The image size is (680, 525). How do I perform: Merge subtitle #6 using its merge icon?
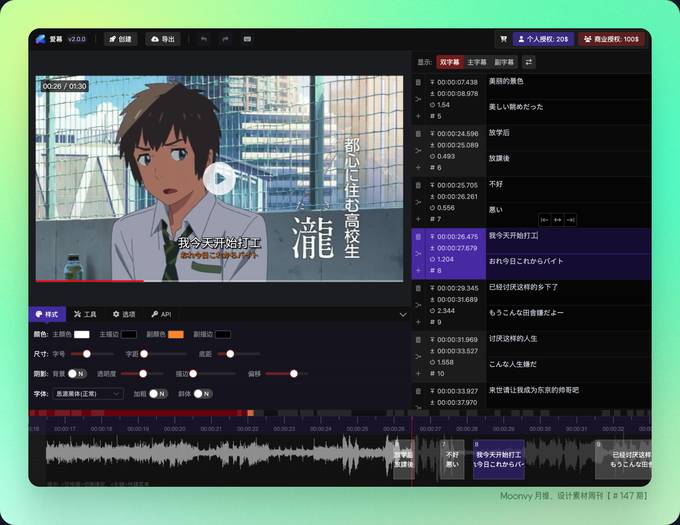click(418, 150)
